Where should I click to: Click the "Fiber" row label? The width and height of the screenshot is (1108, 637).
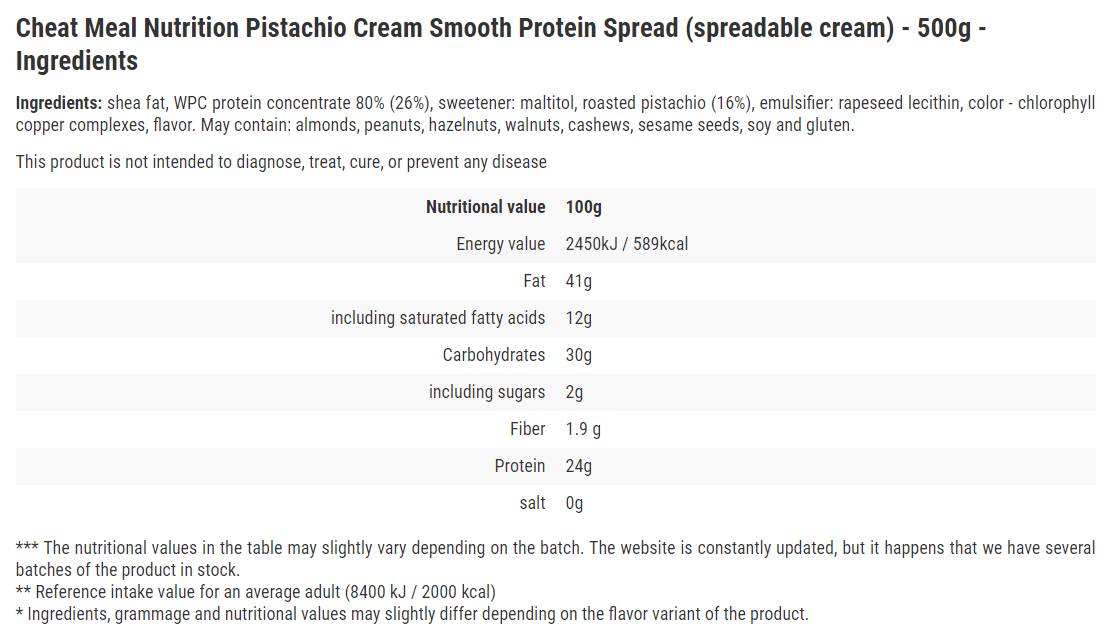point(527,429)
